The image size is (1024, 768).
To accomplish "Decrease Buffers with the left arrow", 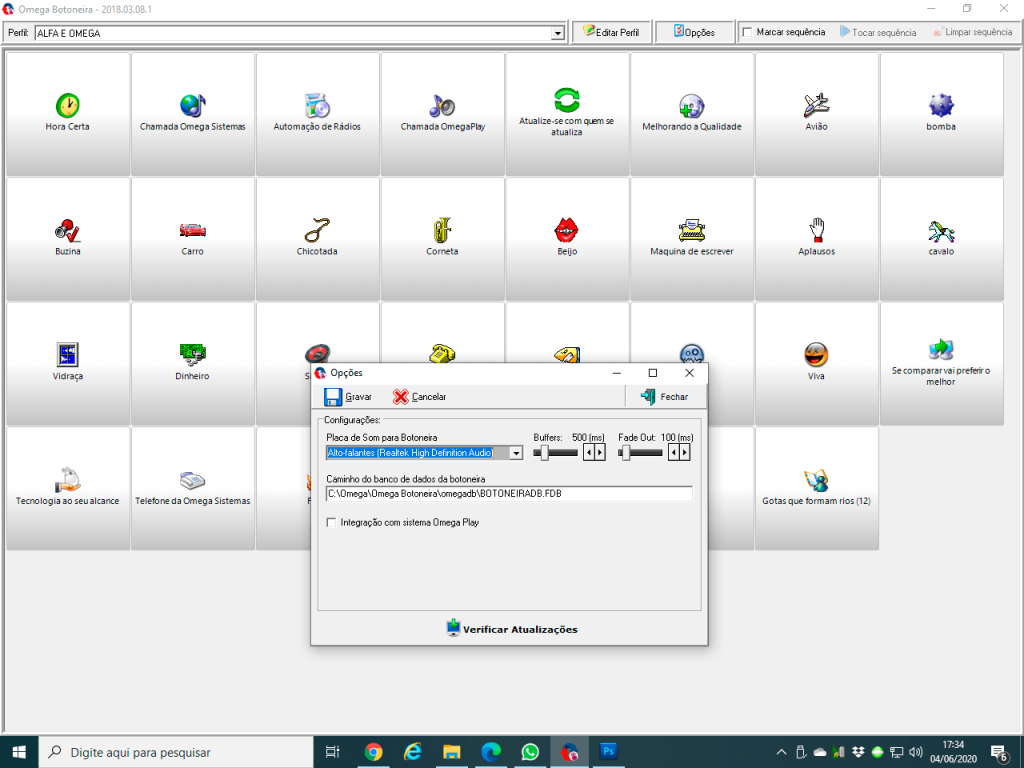I will tap(588, 453).
